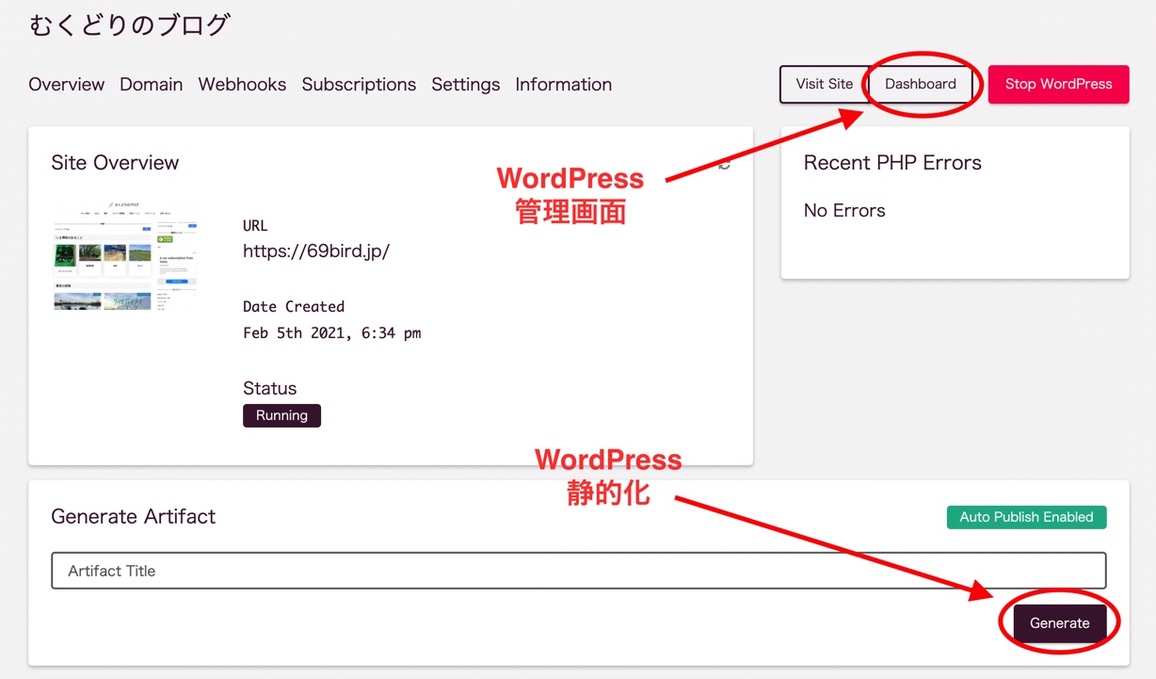The height and width of the screenshot is (679, 1156).
Task: Click the Running status badge
Action: 282,415
